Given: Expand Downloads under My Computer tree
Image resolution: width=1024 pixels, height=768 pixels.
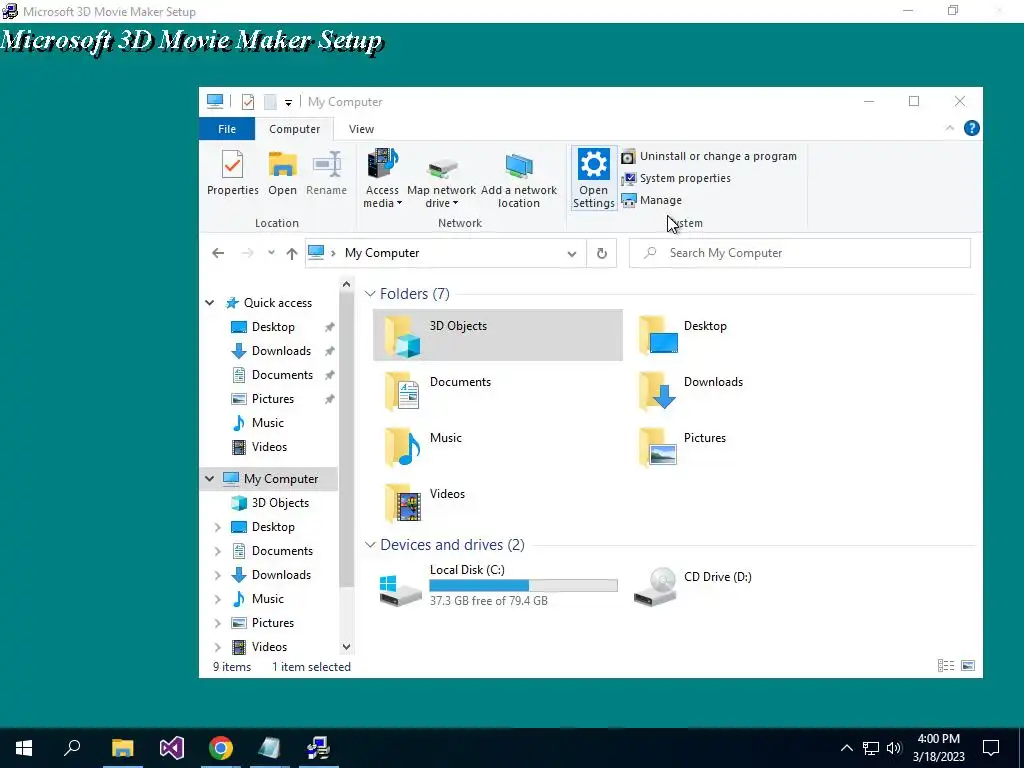Looking at the screenshot, I should pyautogui.click(x=218, y=575).
